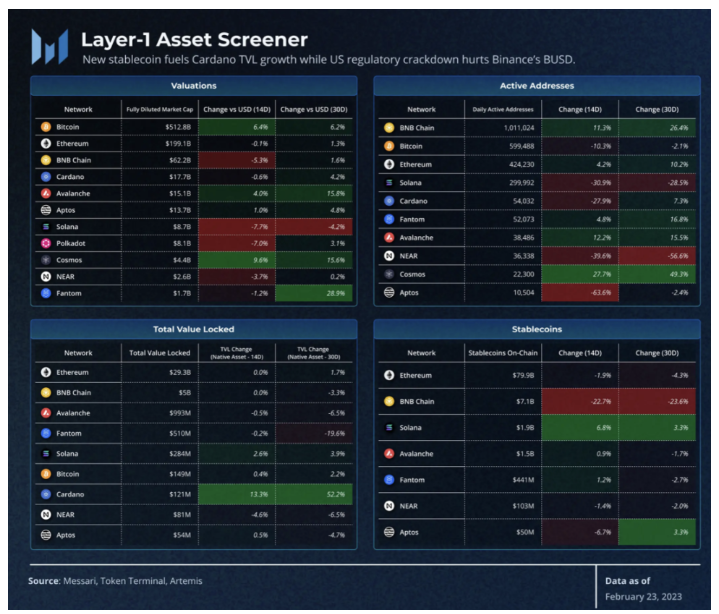Click the Messari logo in header
This screenshot has height=614, width=719.
tap(50, 47)
